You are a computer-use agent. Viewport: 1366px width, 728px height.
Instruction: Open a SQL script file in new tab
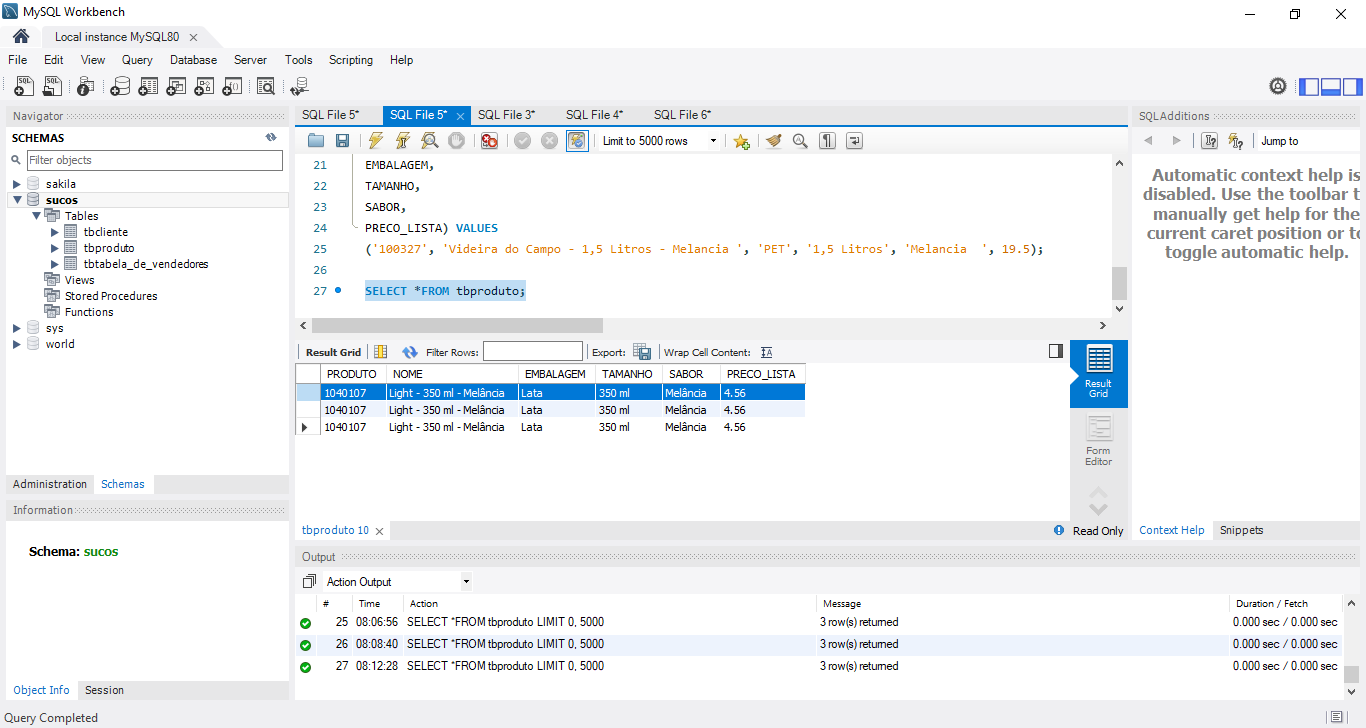pos(52,87)
